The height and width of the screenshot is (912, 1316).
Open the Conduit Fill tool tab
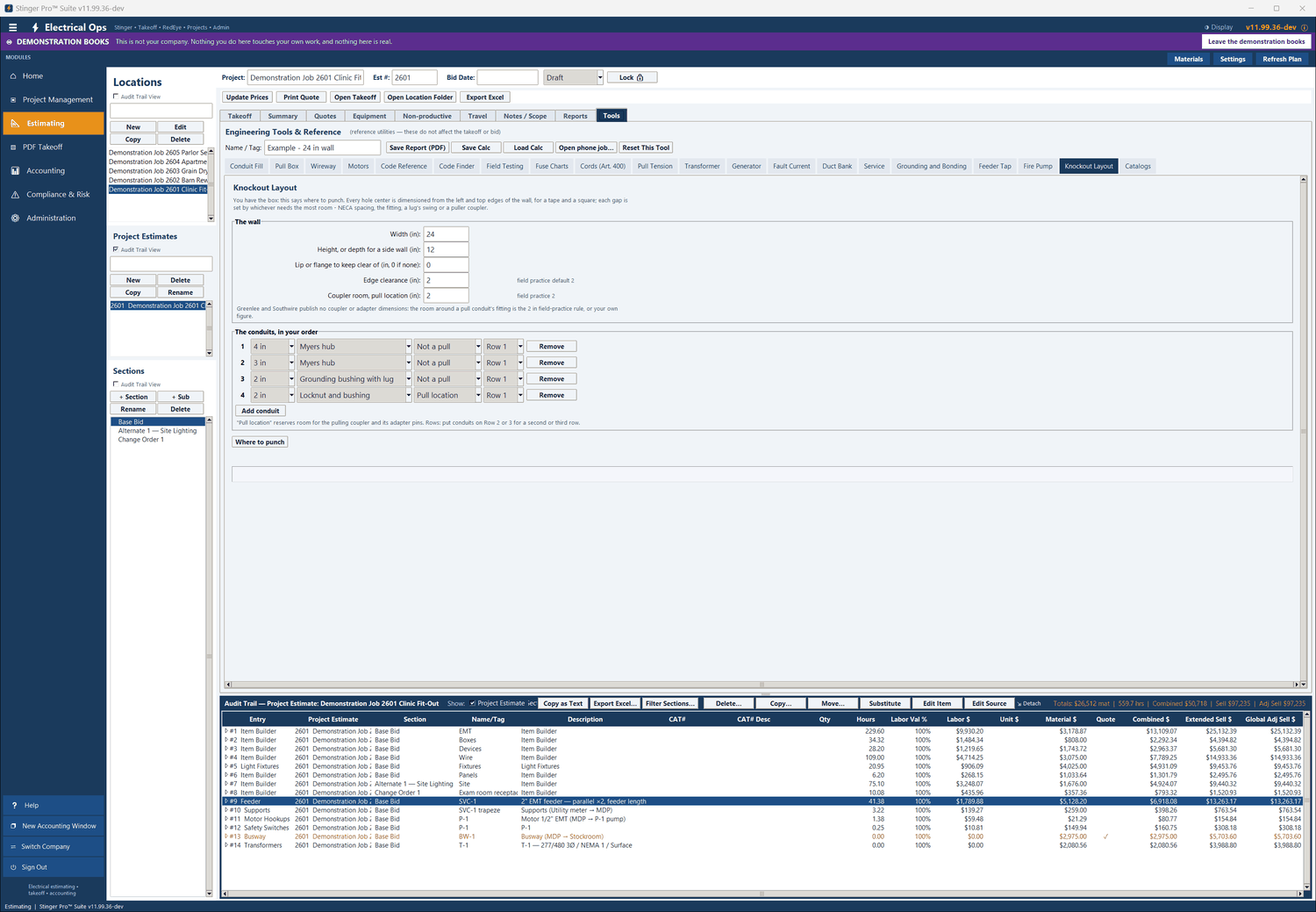(247, 166)
